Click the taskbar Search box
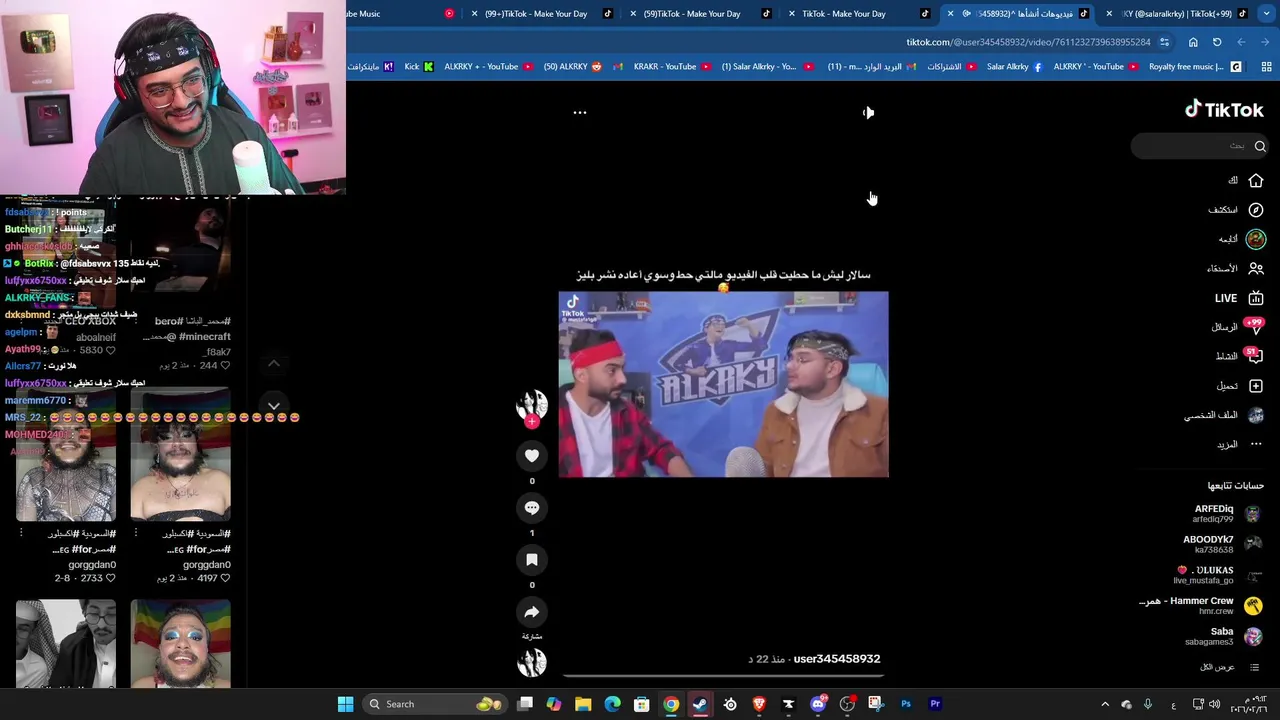Image resolution: width=1280 pixels, height=720 pixels. click(x=434, y=704)
